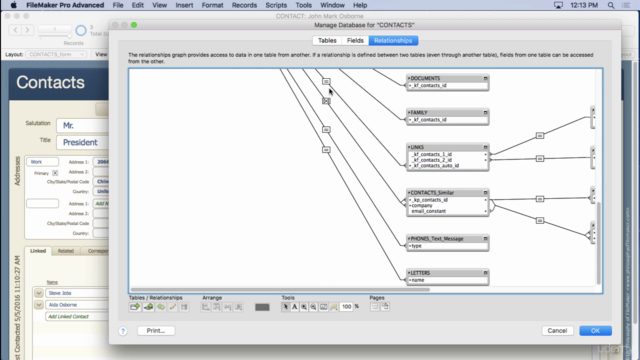
Task: Click the relationship box between LINKS's _kf_contacts_1_id and the cut-off right table
Action: coord(540,136)
